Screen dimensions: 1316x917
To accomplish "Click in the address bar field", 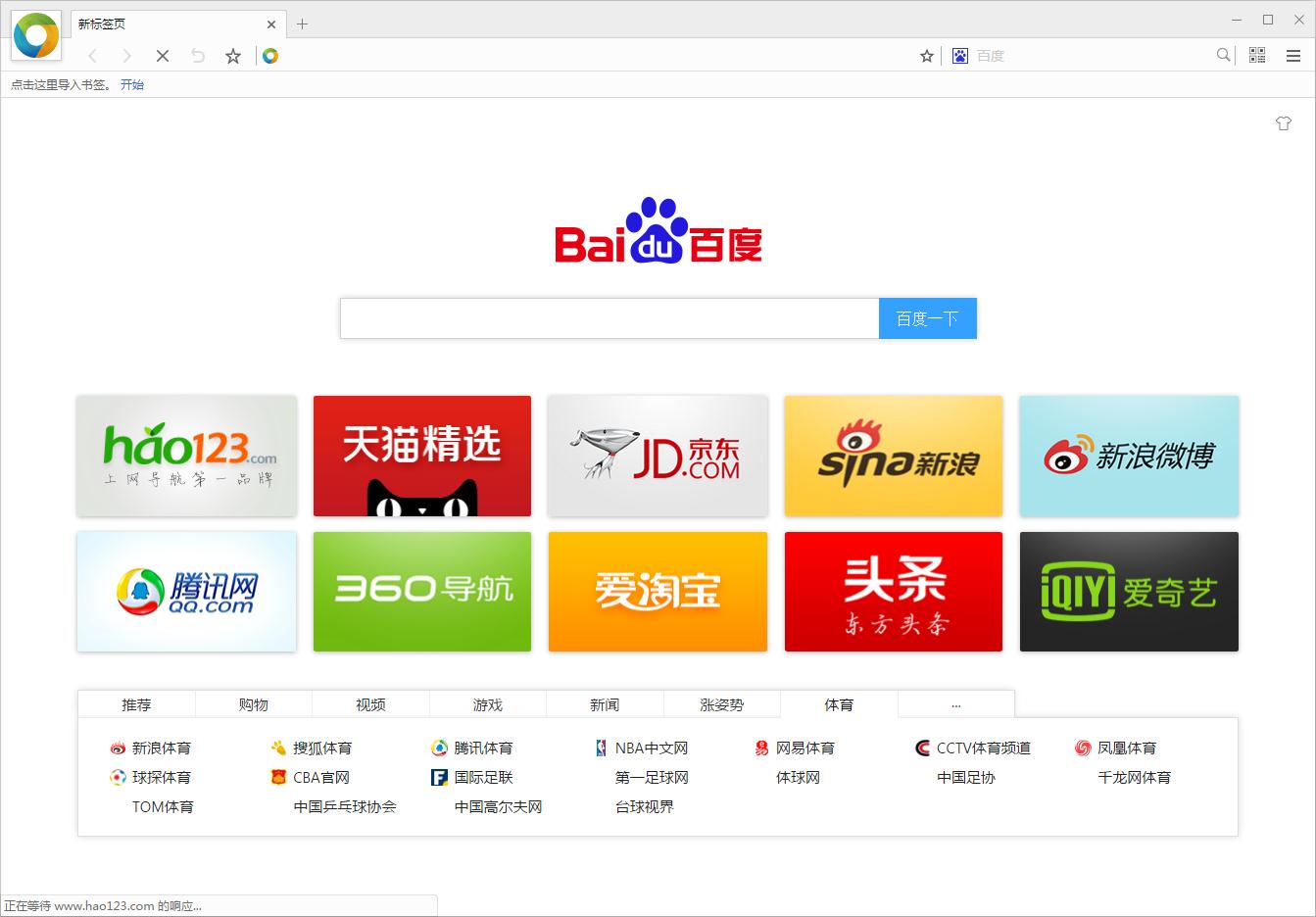I will (598, 56).
